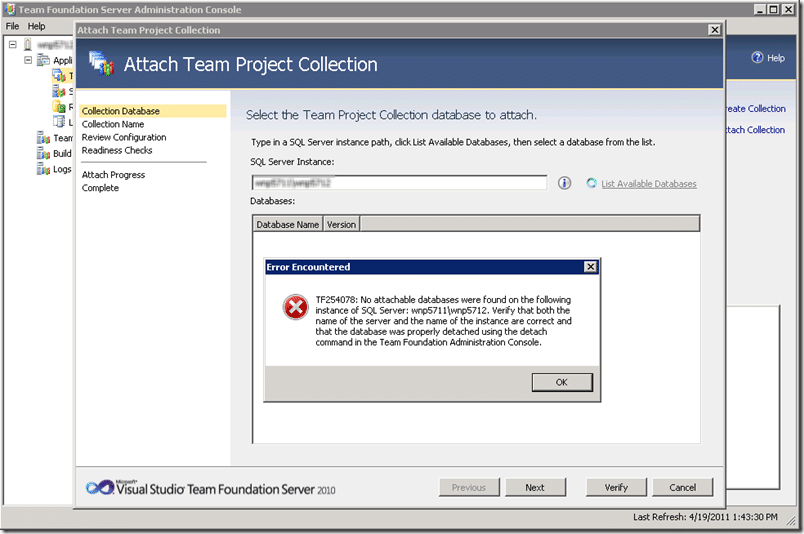This screenshot has width=804, height=534.
Task: Click the Attach Team Project Collection header icon
Action: click(x=101, y=64)
